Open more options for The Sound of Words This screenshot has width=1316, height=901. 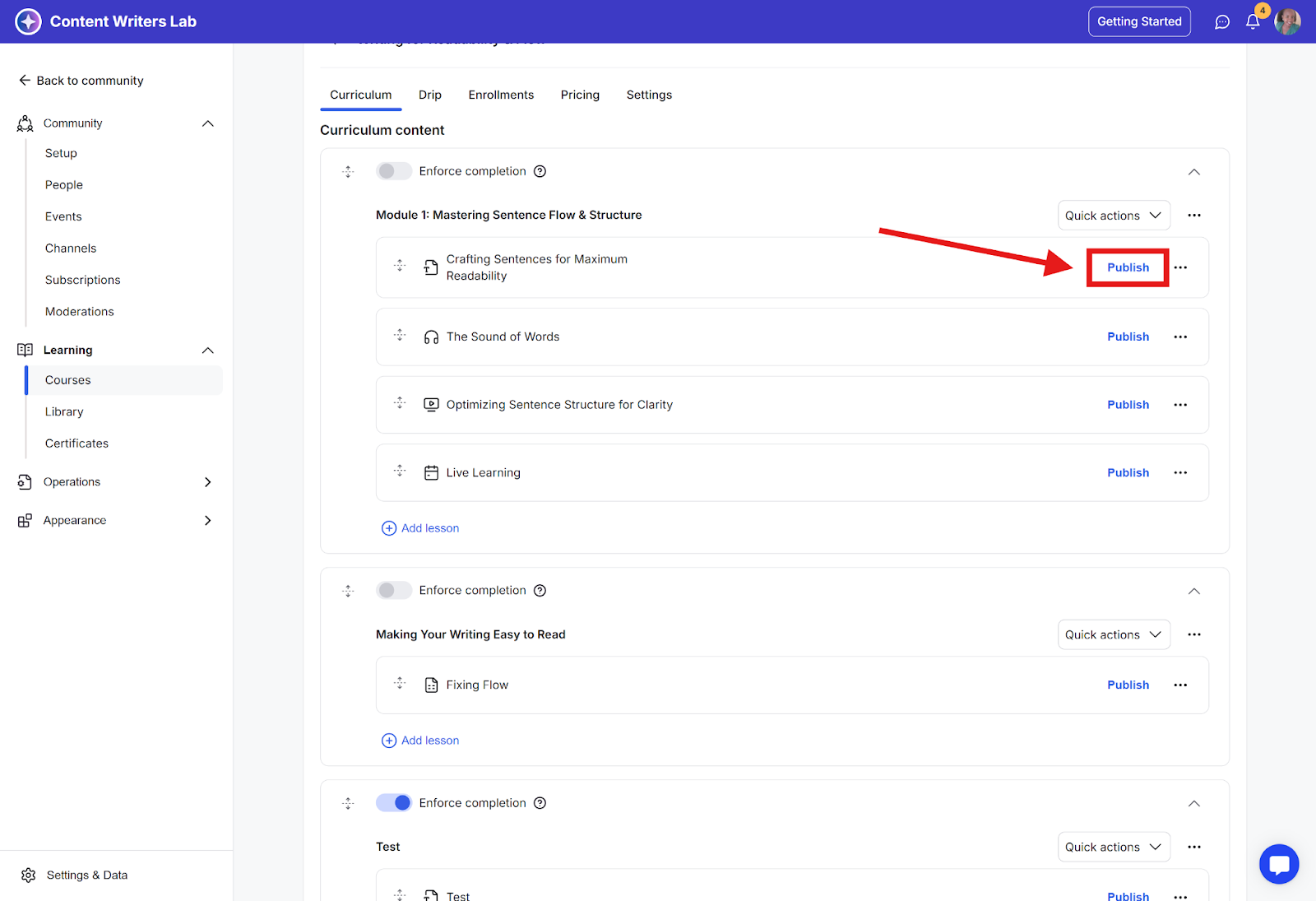click(1180, 337)
